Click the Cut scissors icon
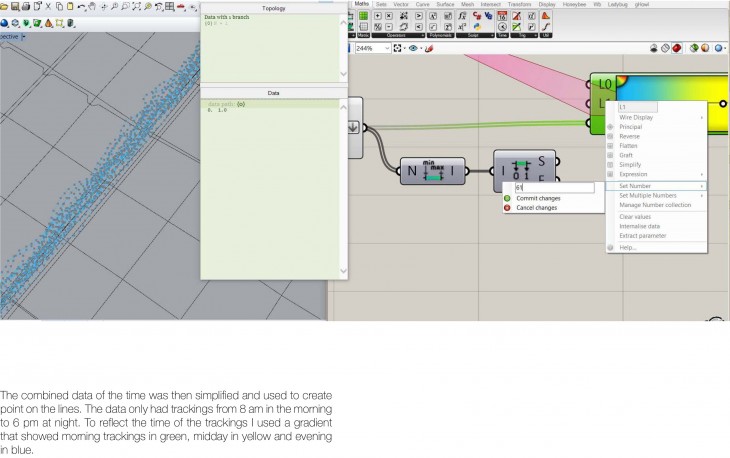This screenshot has width=730, height=458. 48,6
